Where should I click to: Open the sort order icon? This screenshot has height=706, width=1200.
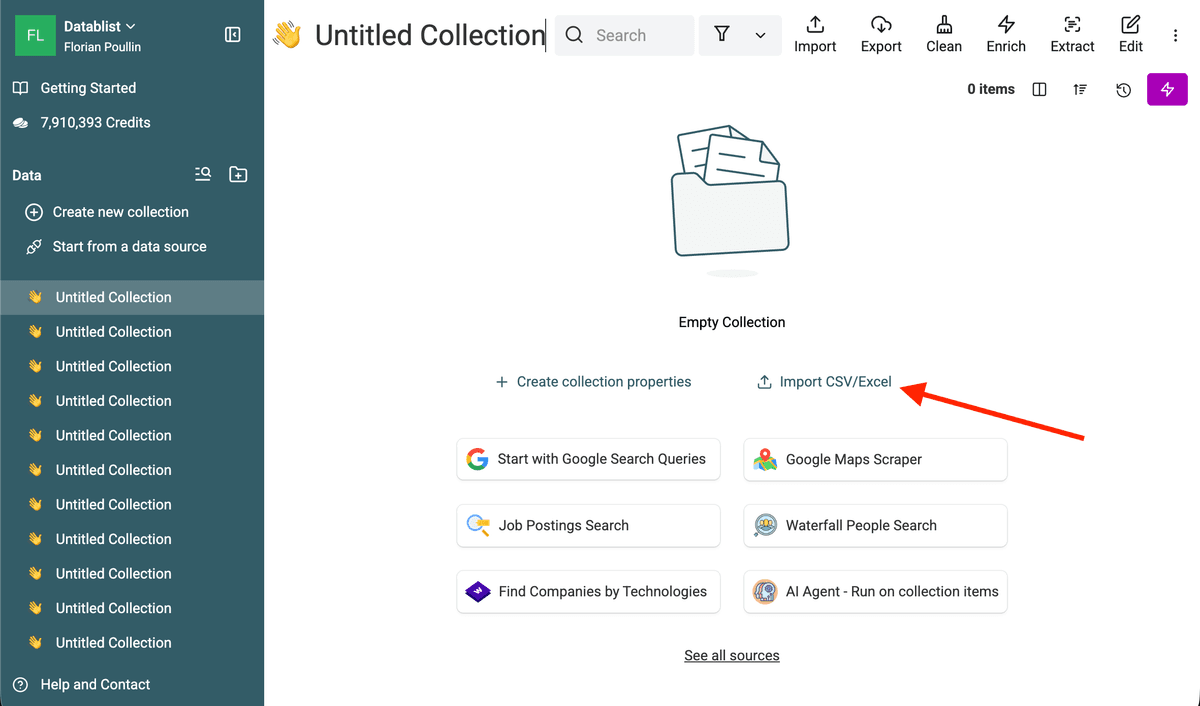point(1080,89)
